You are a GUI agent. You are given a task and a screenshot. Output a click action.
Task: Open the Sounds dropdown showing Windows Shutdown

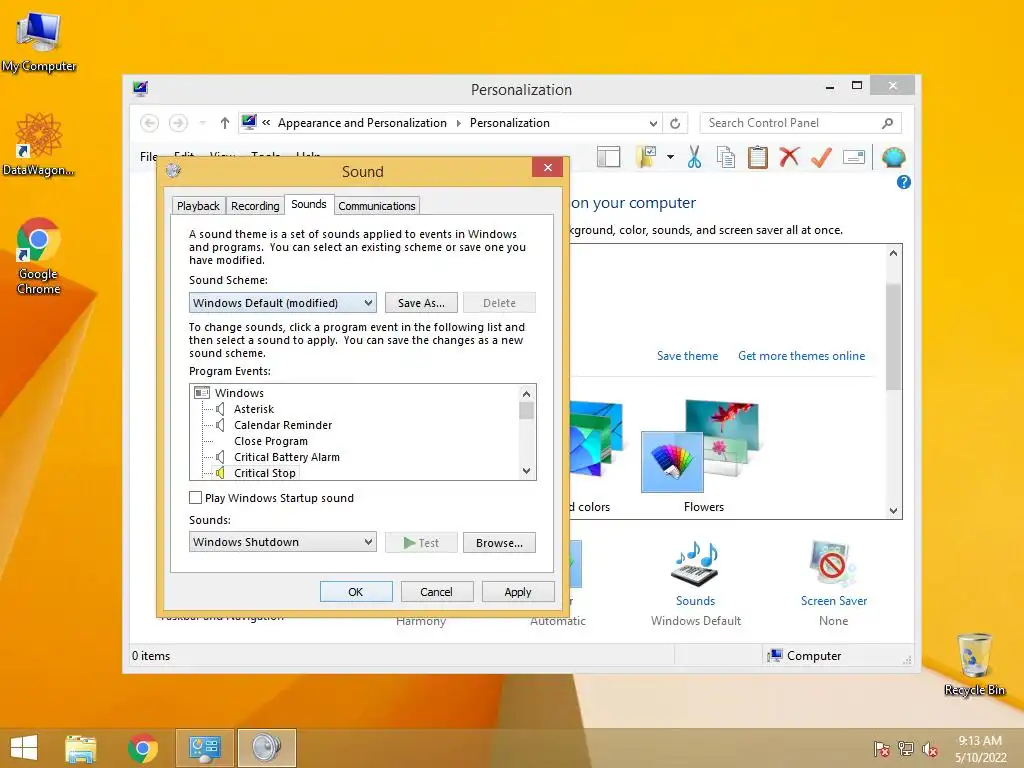click(x=283, y=542)
